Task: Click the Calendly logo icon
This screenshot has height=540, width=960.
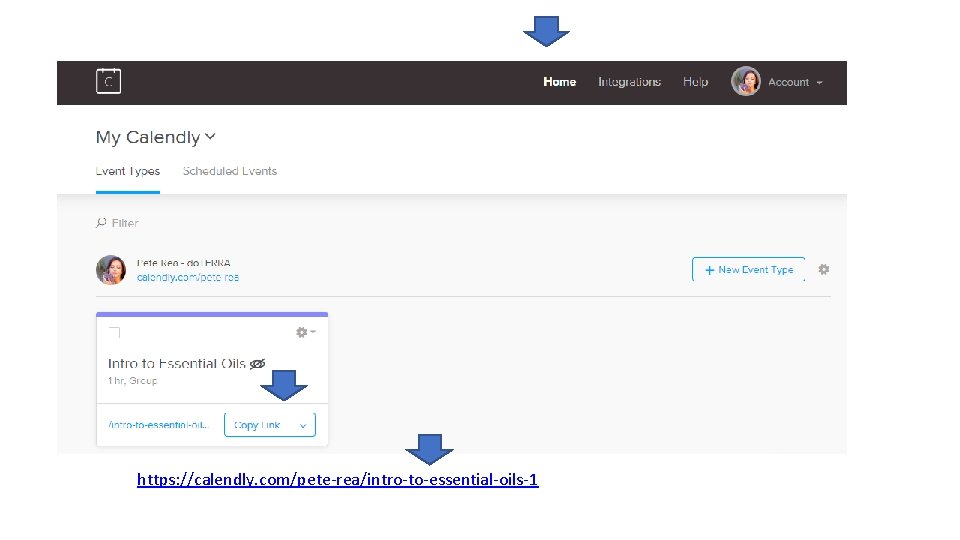Action: click(108, 81)
